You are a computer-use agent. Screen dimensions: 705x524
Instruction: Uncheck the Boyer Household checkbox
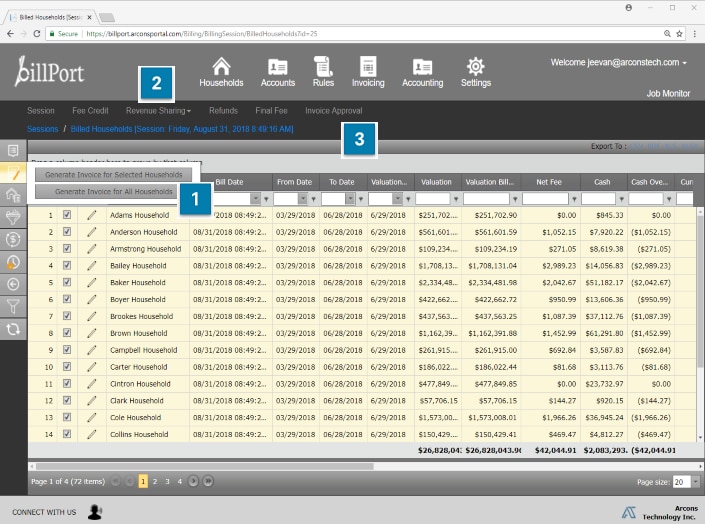point(67,299)
